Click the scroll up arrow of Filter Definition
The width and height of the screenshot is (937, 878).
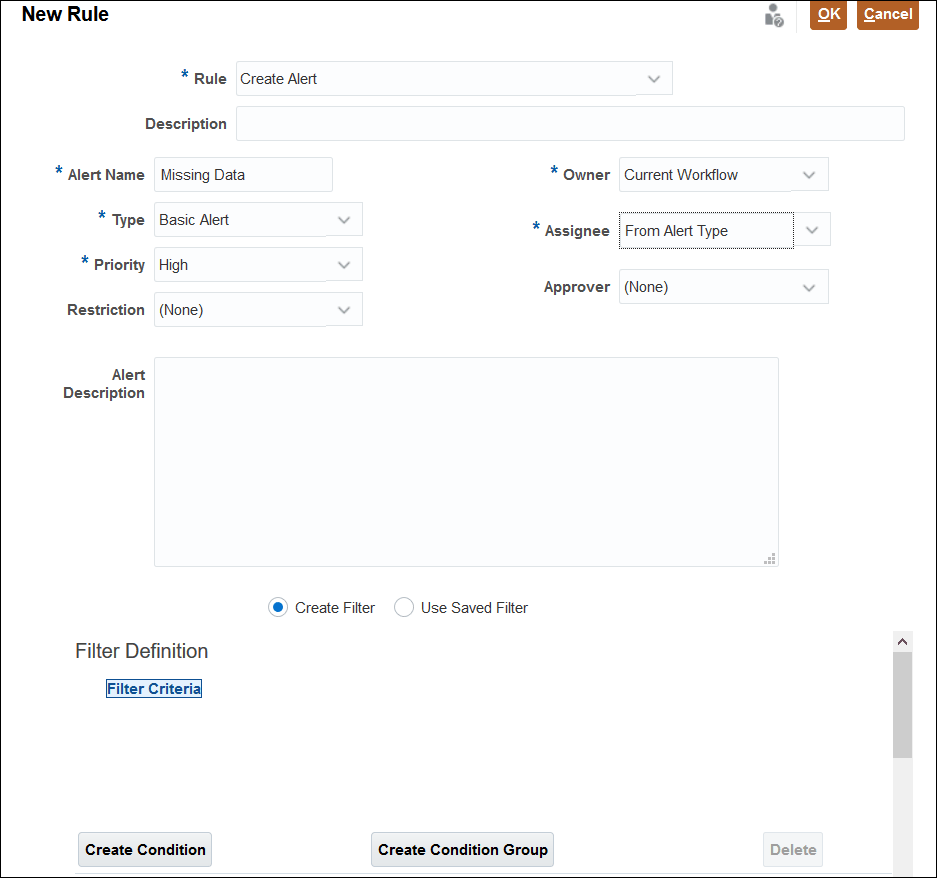tap(902, 641)
